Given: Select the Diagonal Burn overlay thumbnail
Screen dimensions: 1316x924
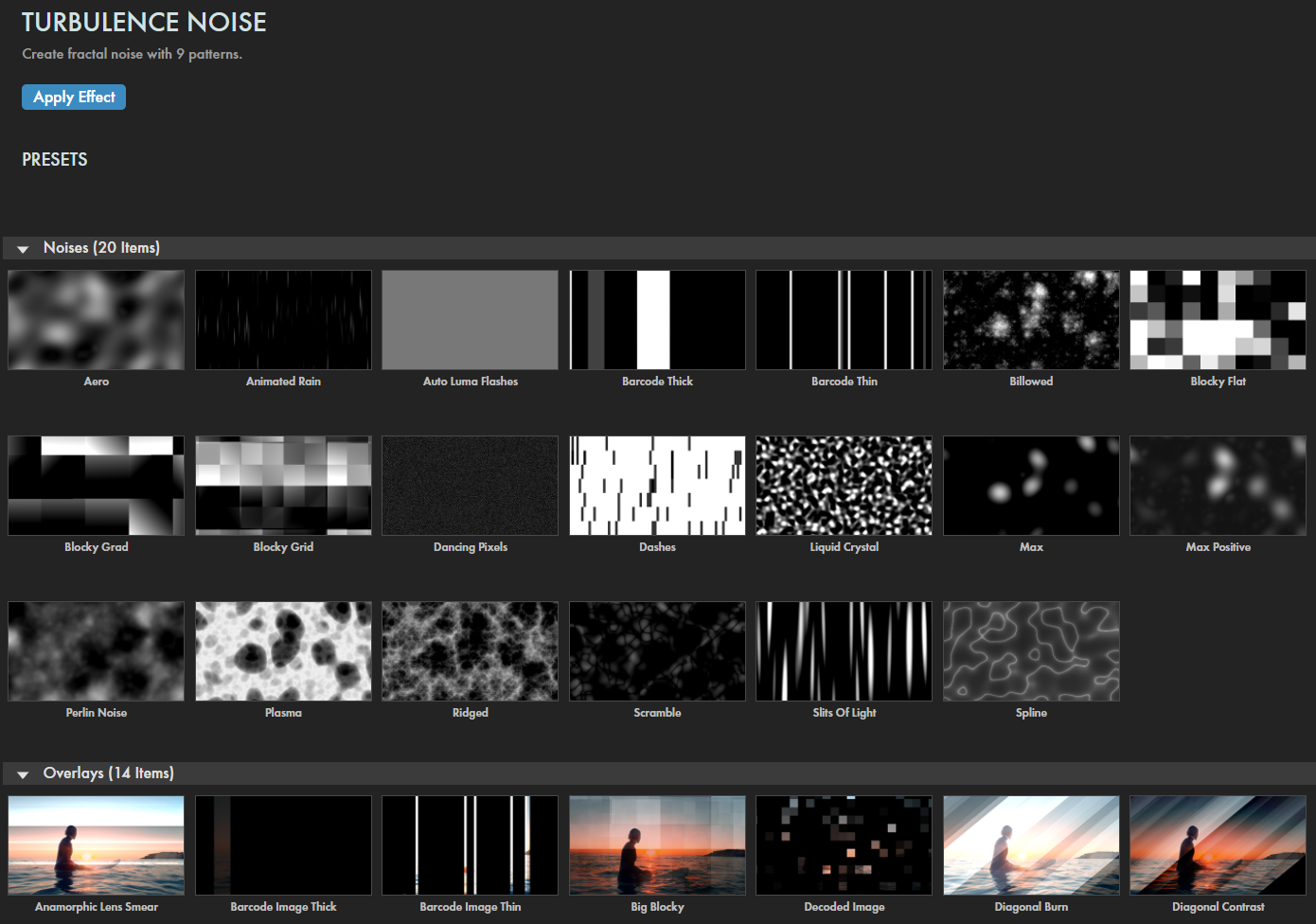Looking at the screenshot, I should coord(1031,845).
